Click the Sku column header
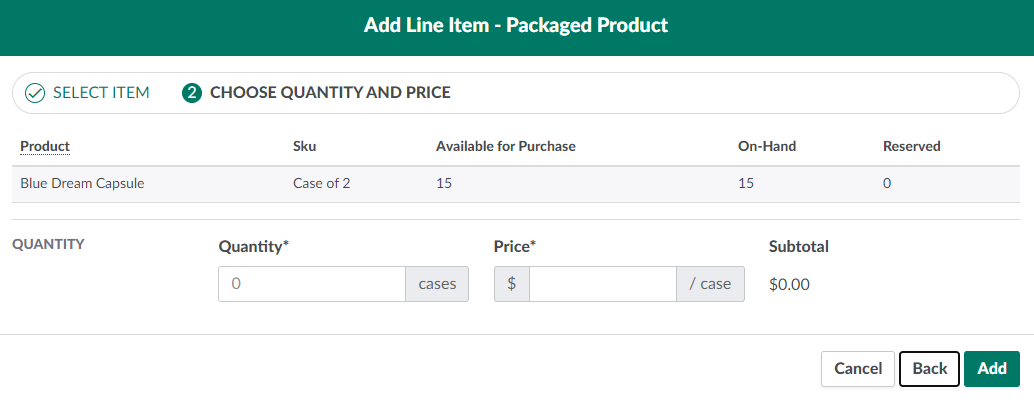This screenshot has height=402, width=1034. click(x=304, y=146)
